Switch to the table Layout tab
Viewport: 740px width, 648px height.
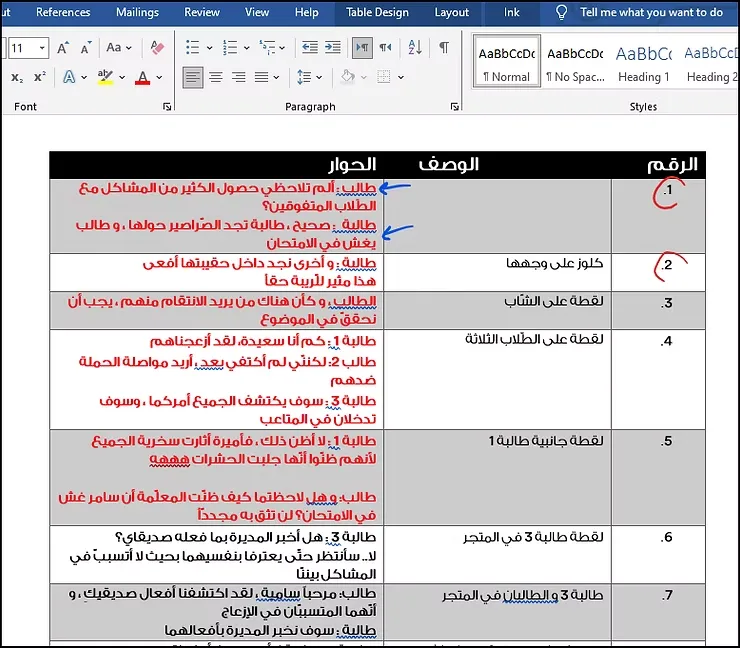(452, 12)
